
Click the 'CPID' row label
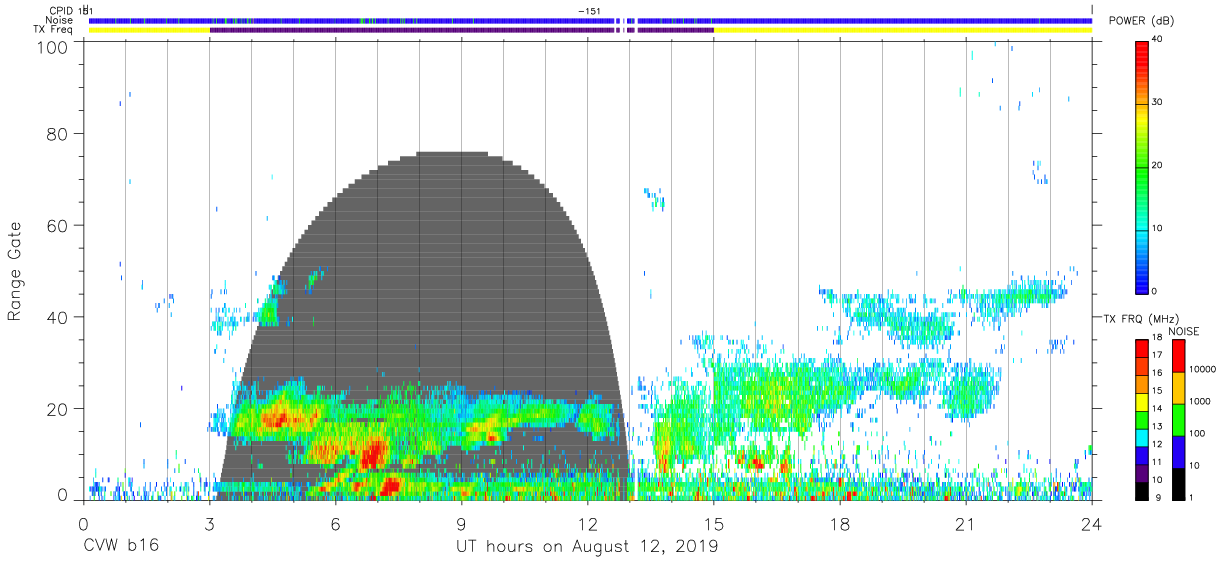[62, 10]
